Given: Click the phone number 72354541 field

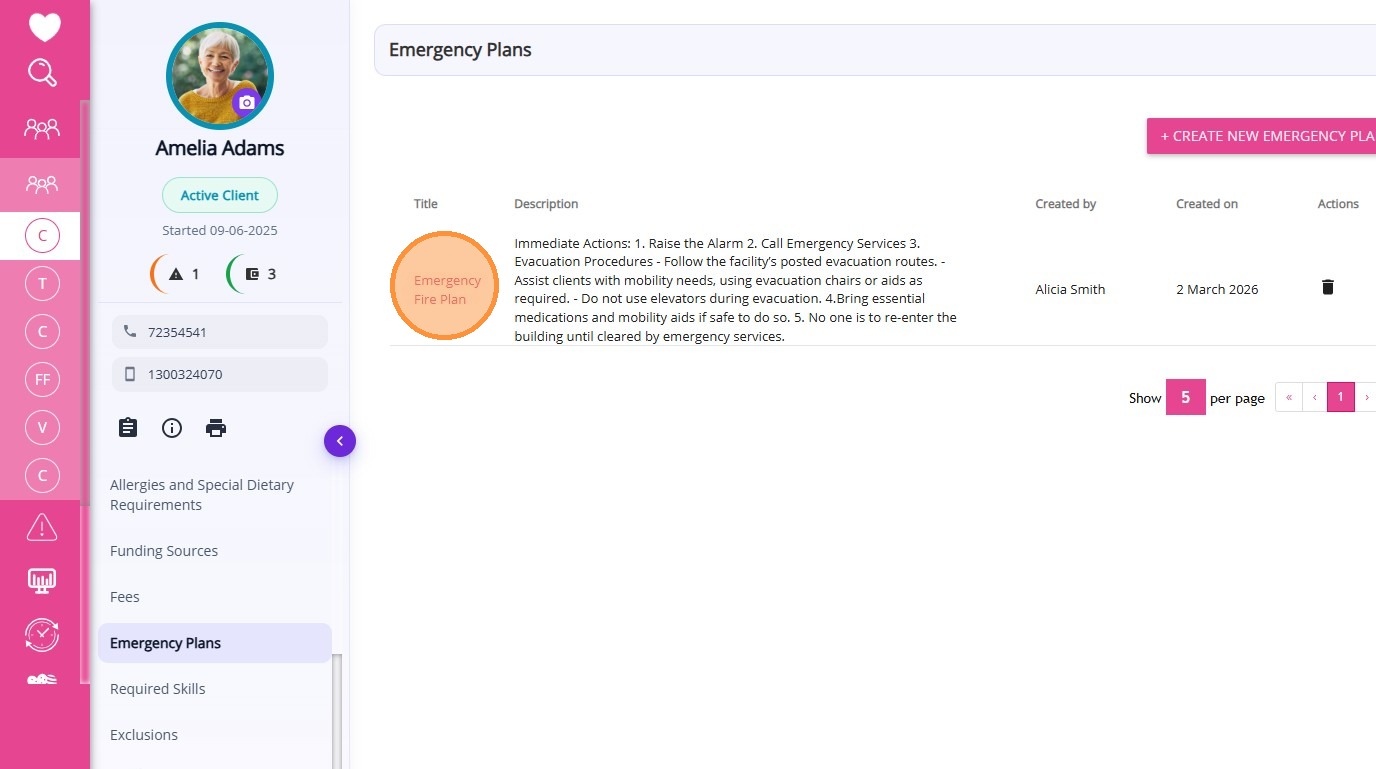Looking at the screenshot, I should click(220, 332).
